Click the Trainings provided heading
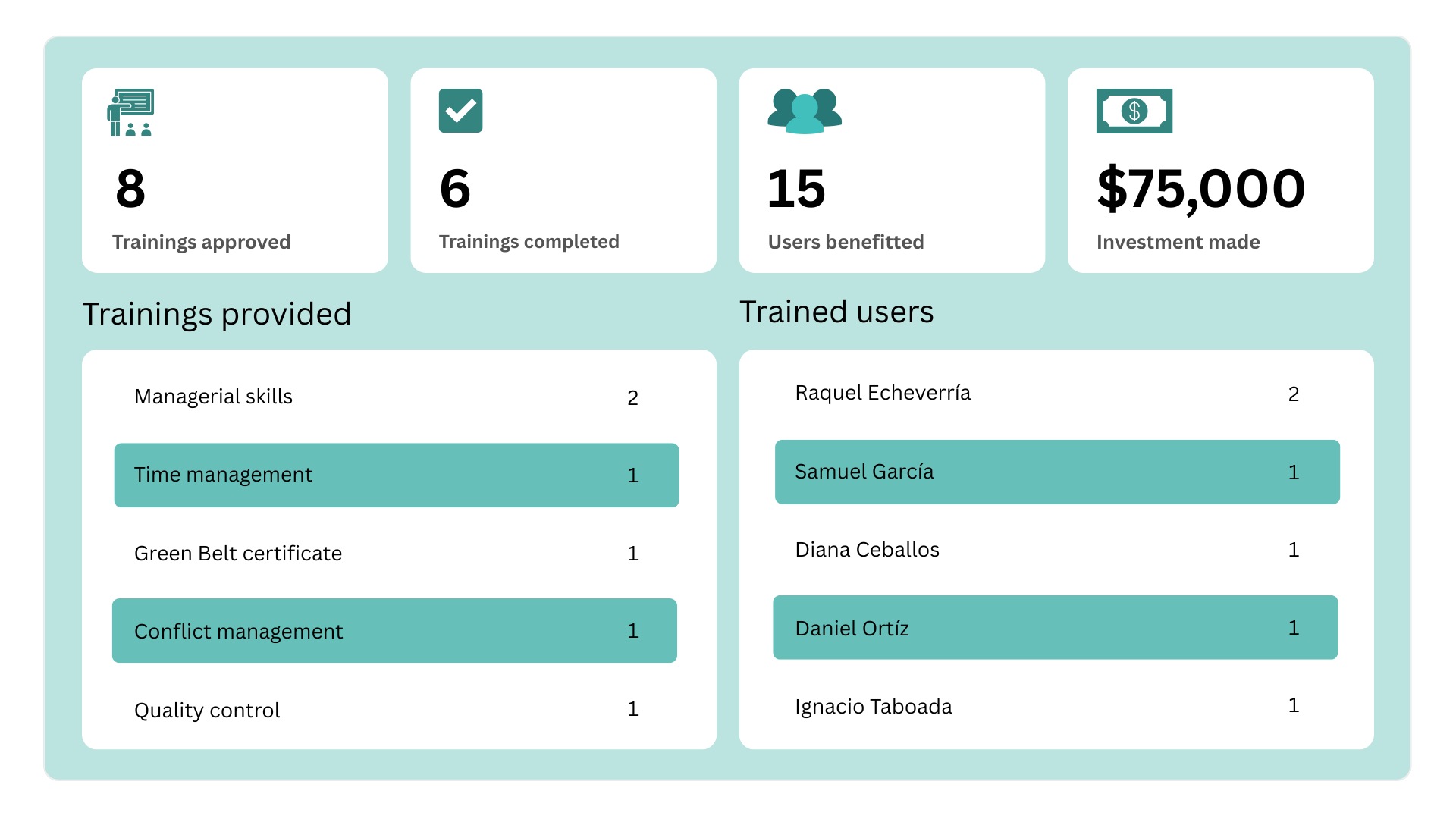The height and width of the screenshot is (819, 1456). [x=217, y=314]
